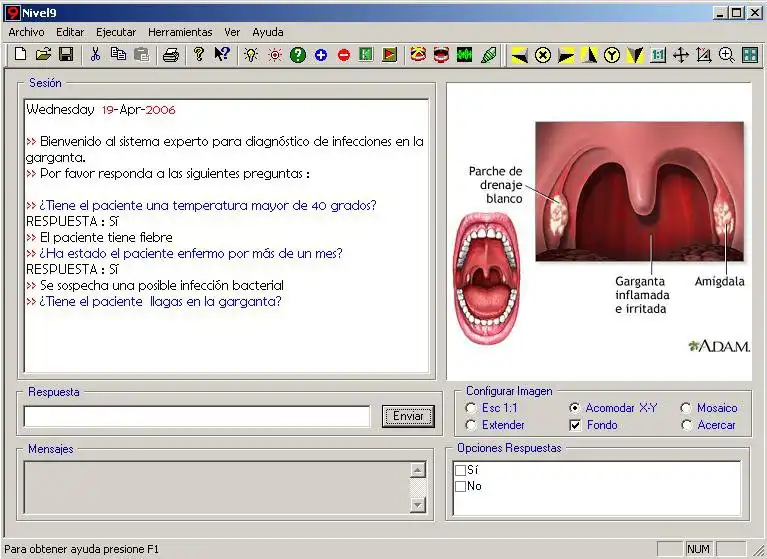Copy using the two-pages icon
767x559 pixels.
(x=118, y=54)
